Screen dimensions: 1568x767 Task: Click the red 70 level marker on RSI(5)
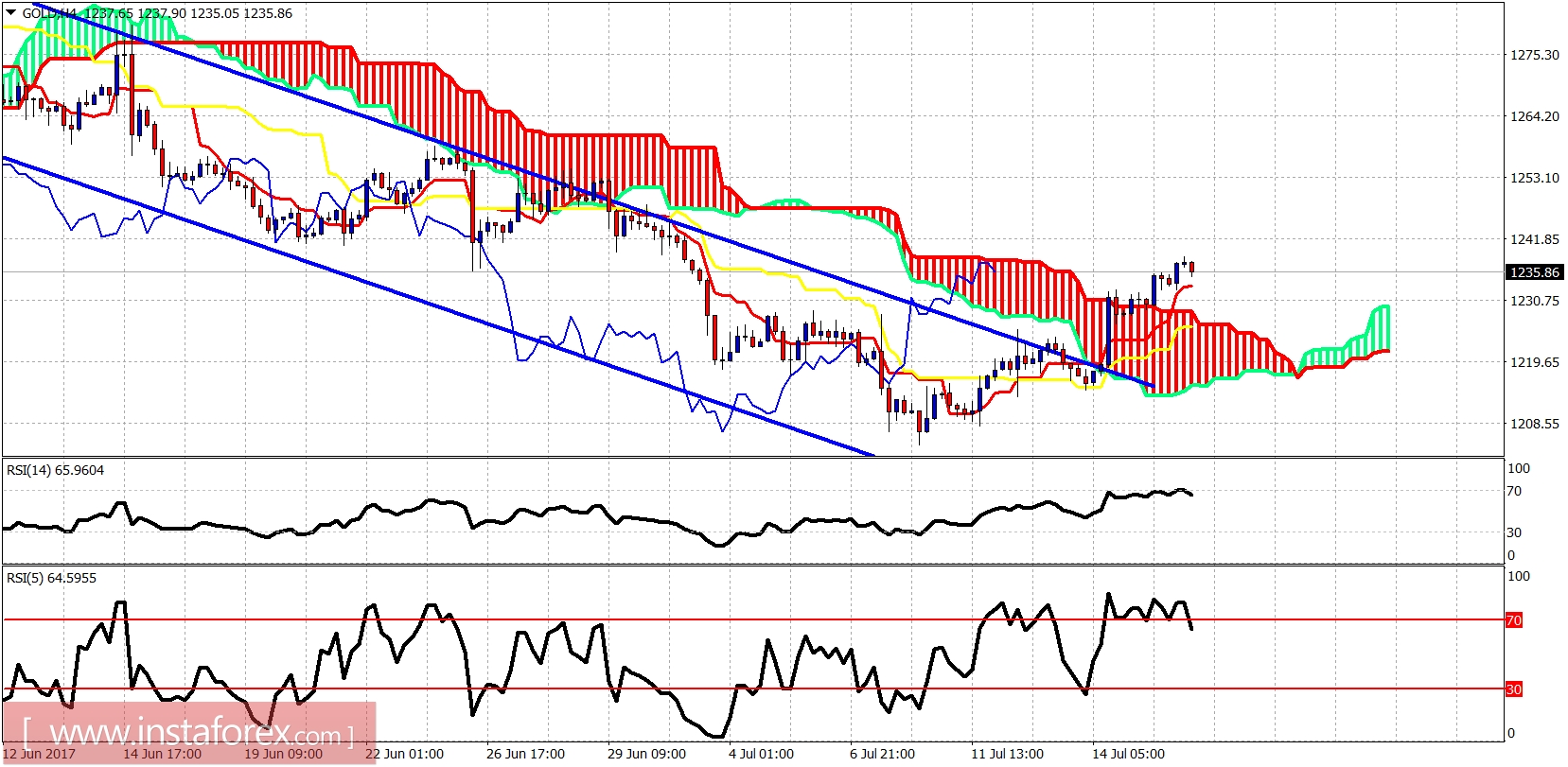tap(1514, 620)
